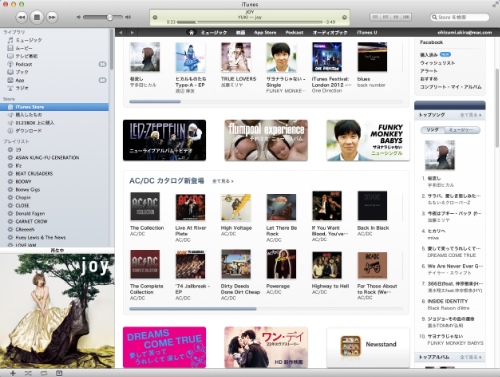
Task: Open the audiobook tab before iTunes U
Action: coord(330,32)
